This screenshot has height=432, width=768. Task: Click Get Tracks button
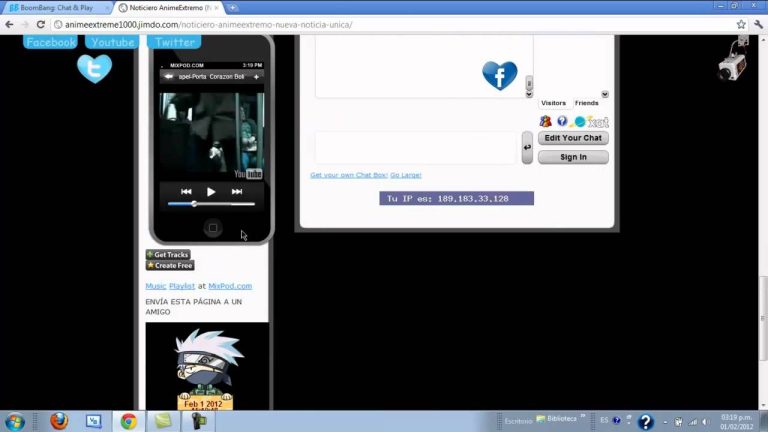click(x=168, y=255)
